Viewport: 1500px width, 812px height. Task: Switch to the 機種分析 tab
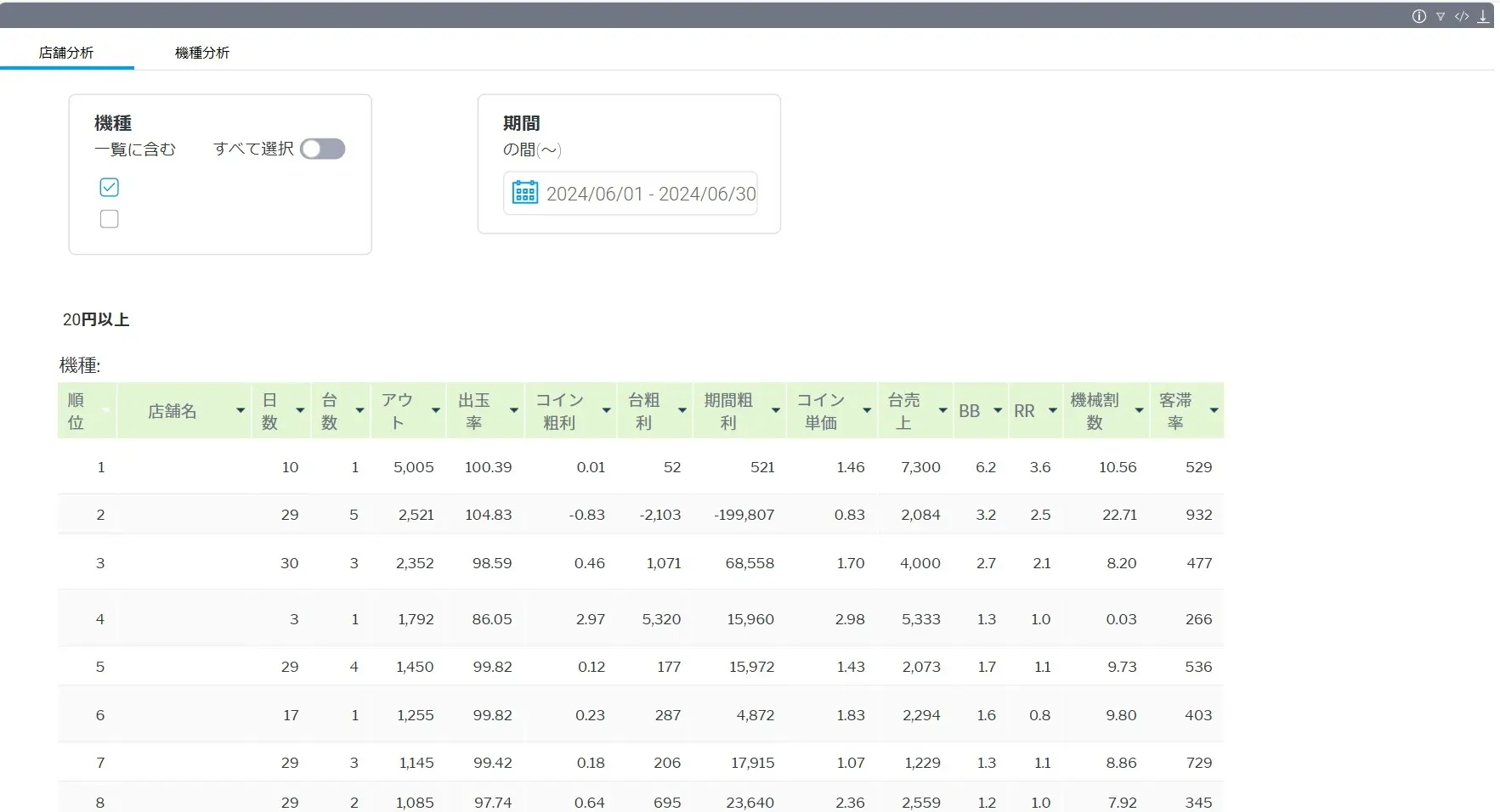tap(202, 53)
